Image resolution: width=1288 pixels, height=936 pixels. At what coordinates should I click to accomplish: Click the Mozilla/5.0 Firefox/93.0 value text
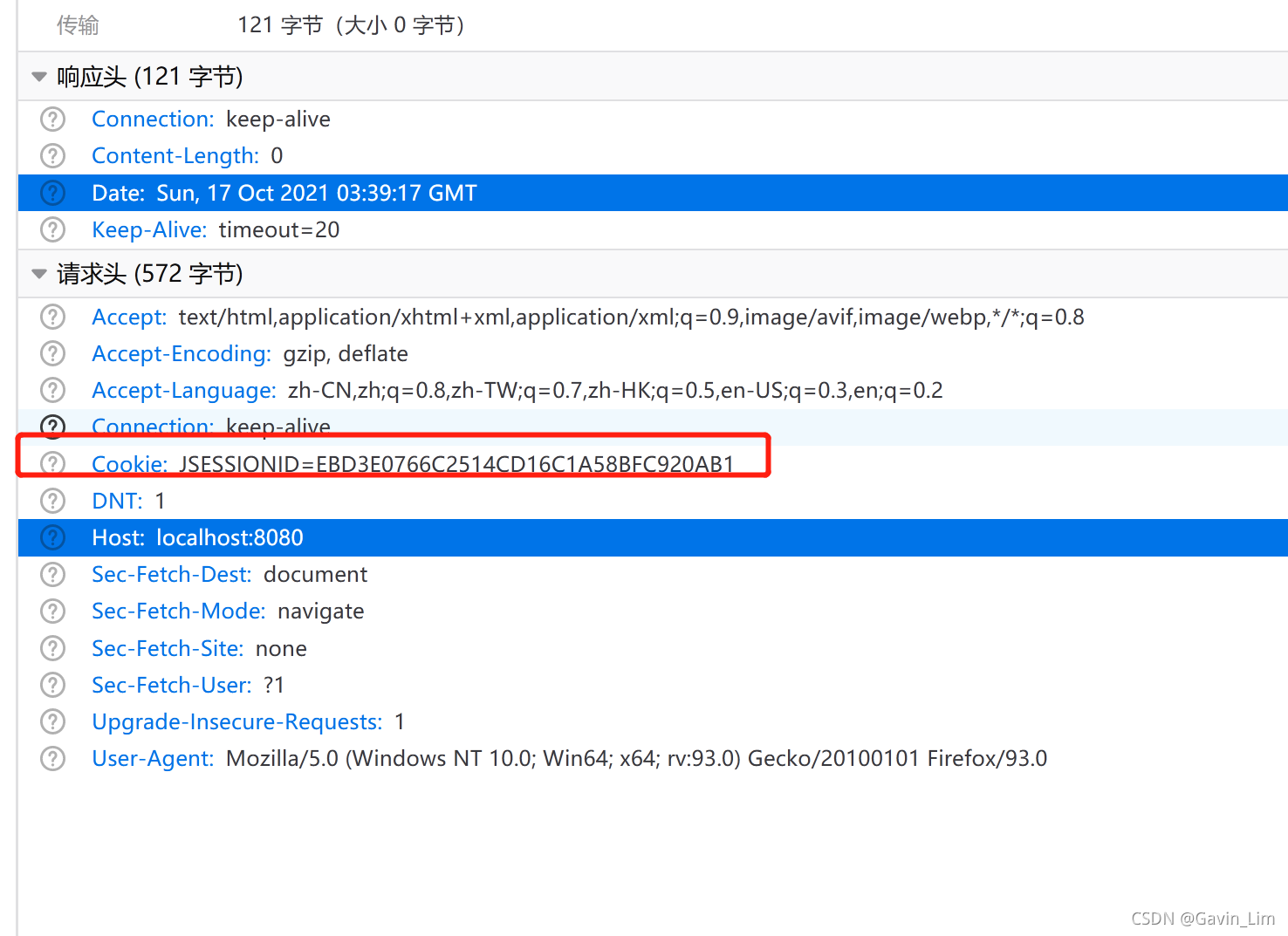coord(637,758)
